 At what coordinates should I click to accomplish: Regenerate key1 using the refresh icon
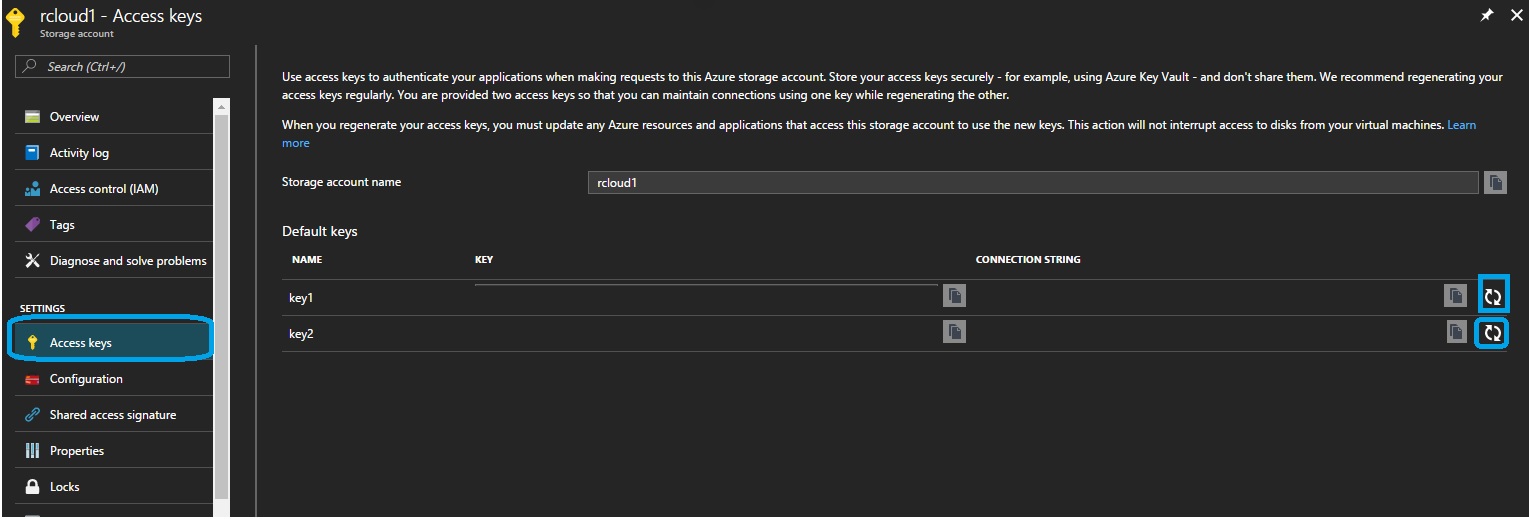pos(1492,296)
